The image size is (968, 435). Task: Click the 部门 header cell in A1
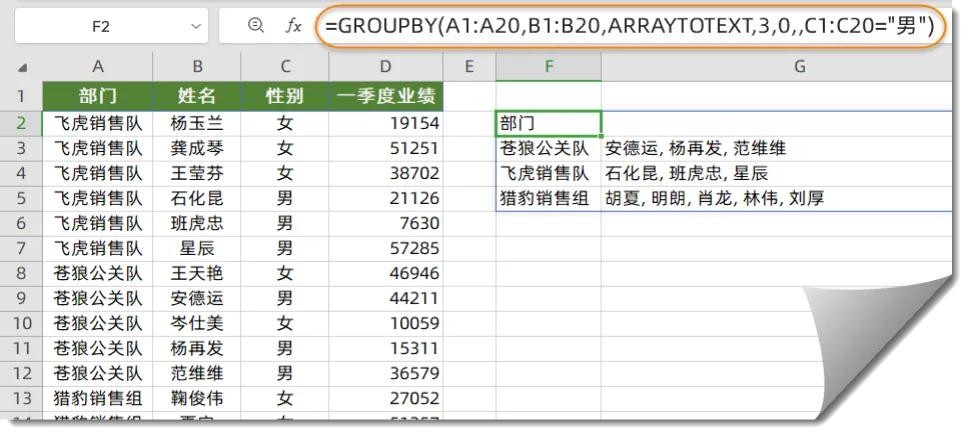(x=98, y=97)
